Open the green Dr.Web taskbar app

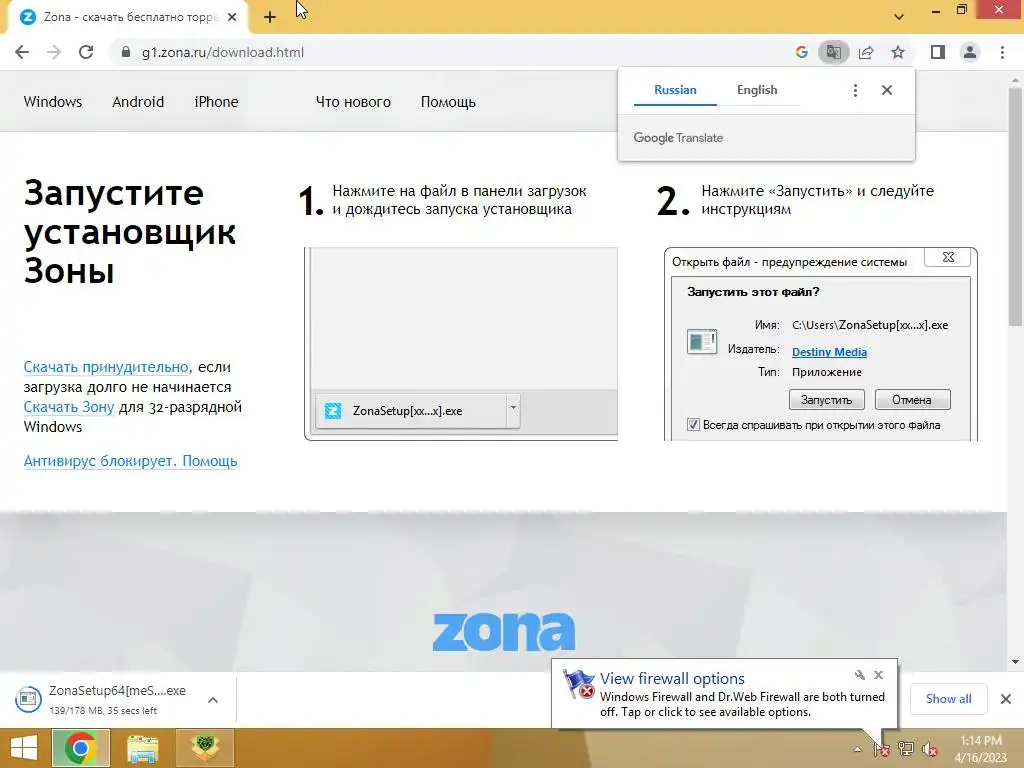205,748
